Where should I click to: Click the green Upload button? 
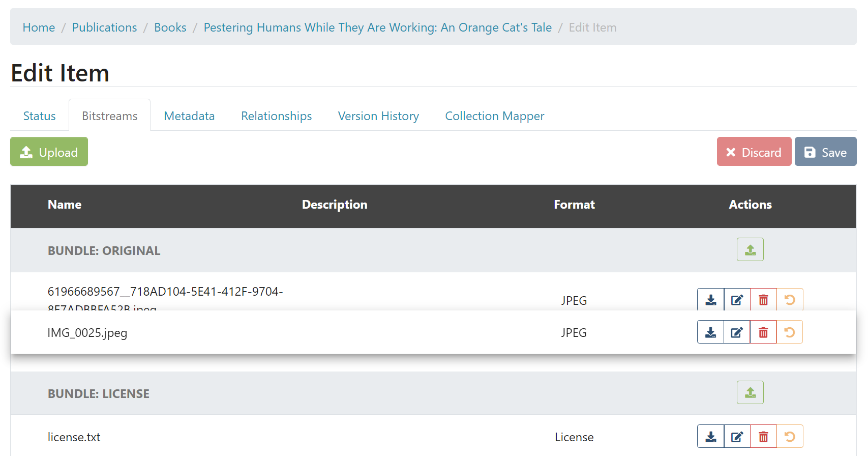49,152
